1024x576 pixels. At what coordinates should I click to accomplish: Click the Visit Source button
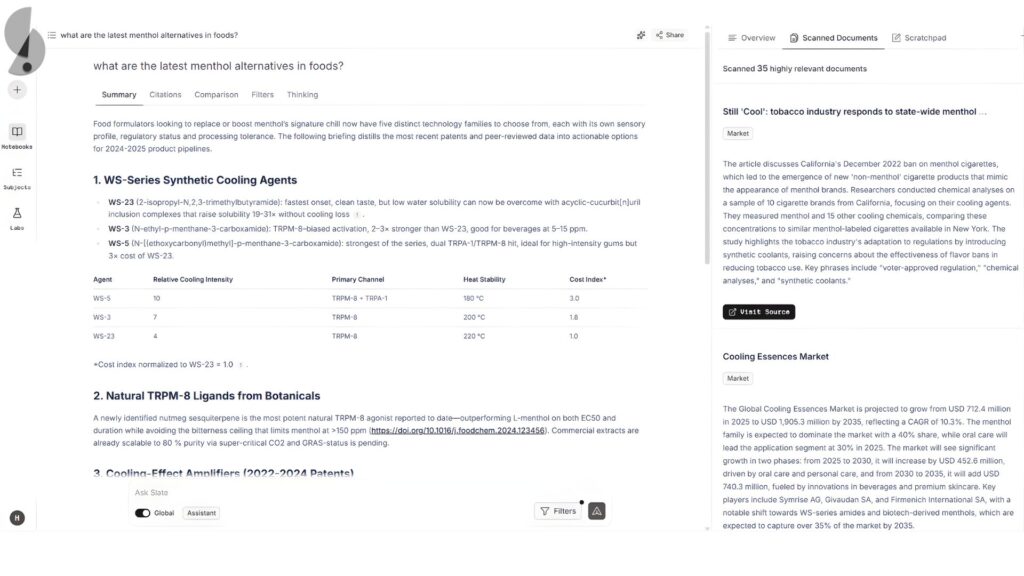(x=759, y=311)
